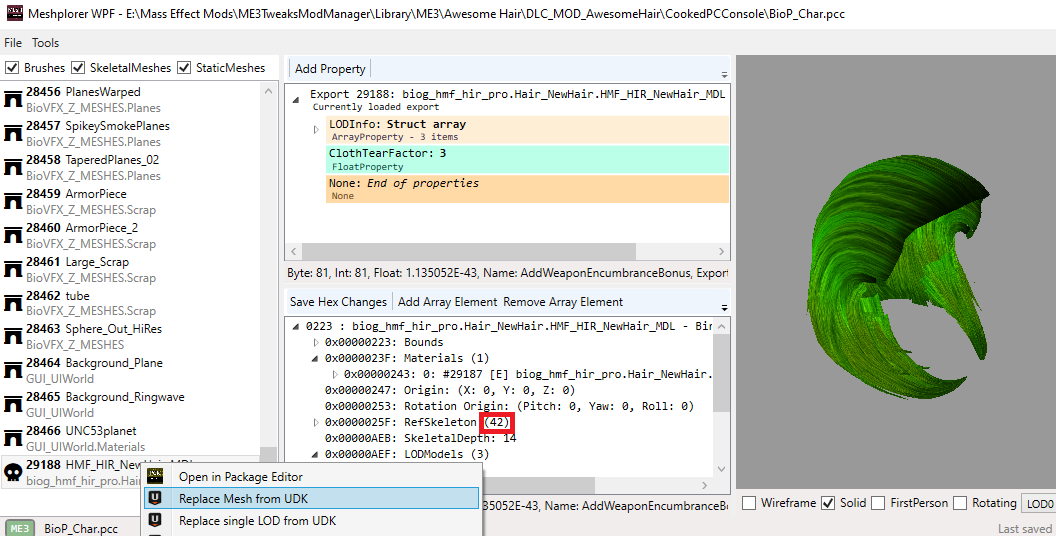Open the LOD0 dropdown
Image resolution: width=1056 pixels, height=536 pixels.
(x=1038, y=504)
